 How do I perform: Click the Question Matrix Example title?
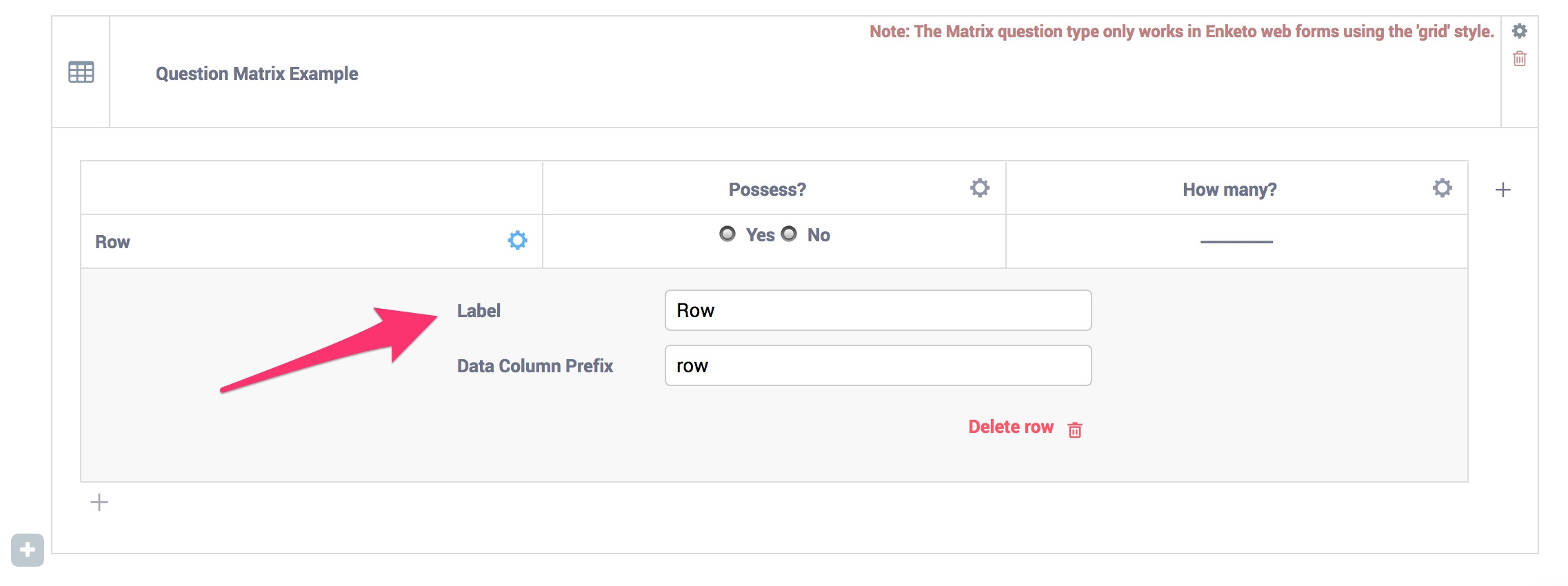(x=257, y=74)
